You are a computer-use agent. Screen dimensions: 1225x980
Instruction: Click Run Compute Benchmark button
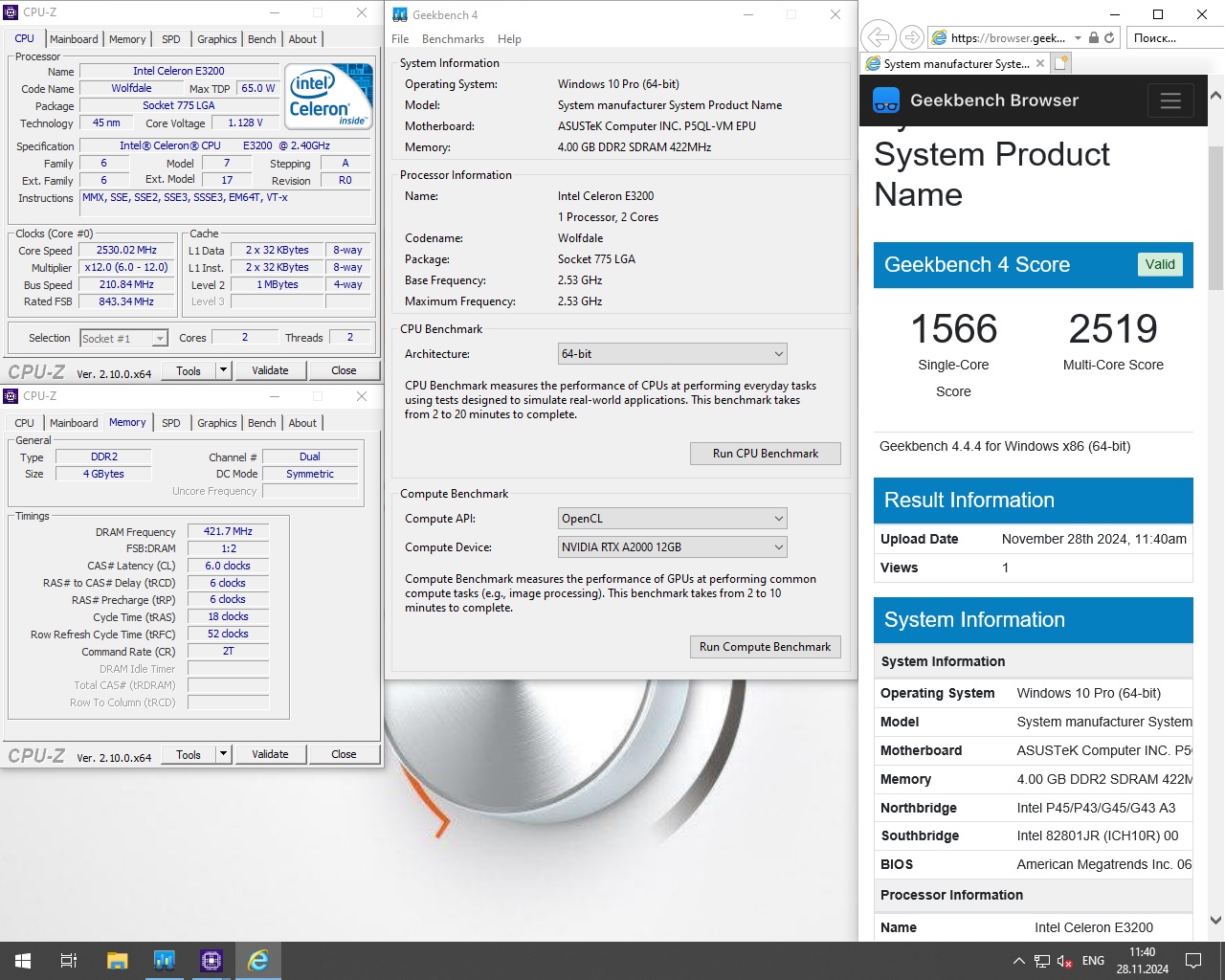coord(766,647)
